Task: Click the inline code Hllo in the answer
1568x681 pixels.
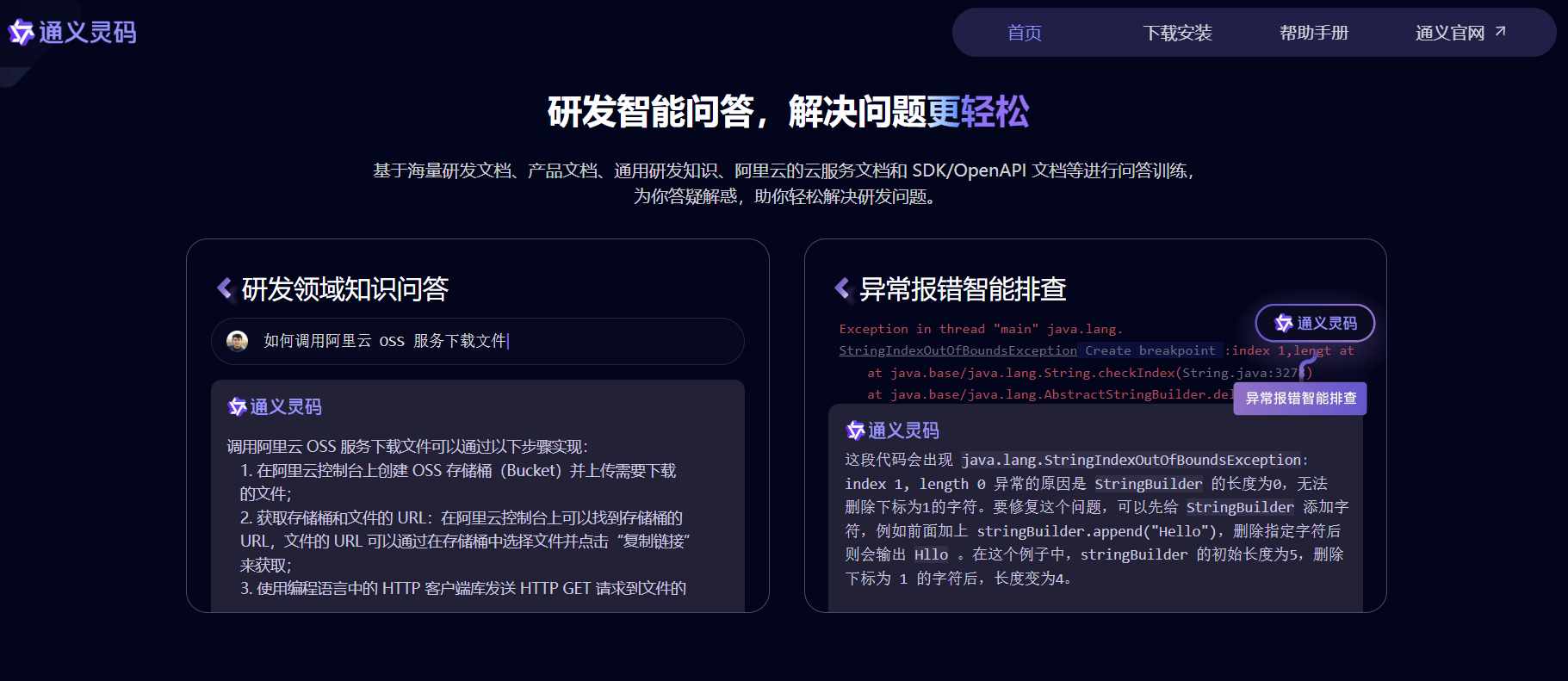Action: [x=931, y=554]
